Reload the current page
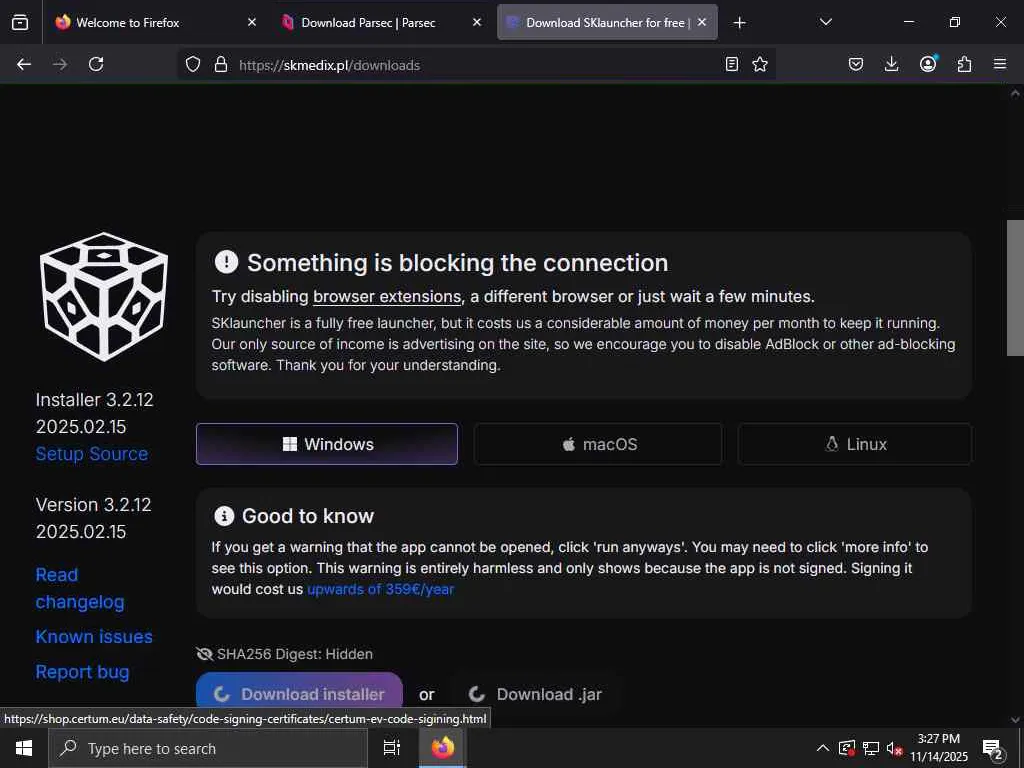The width and height of the screenshot is (1024, 768). tap(96, 64)
